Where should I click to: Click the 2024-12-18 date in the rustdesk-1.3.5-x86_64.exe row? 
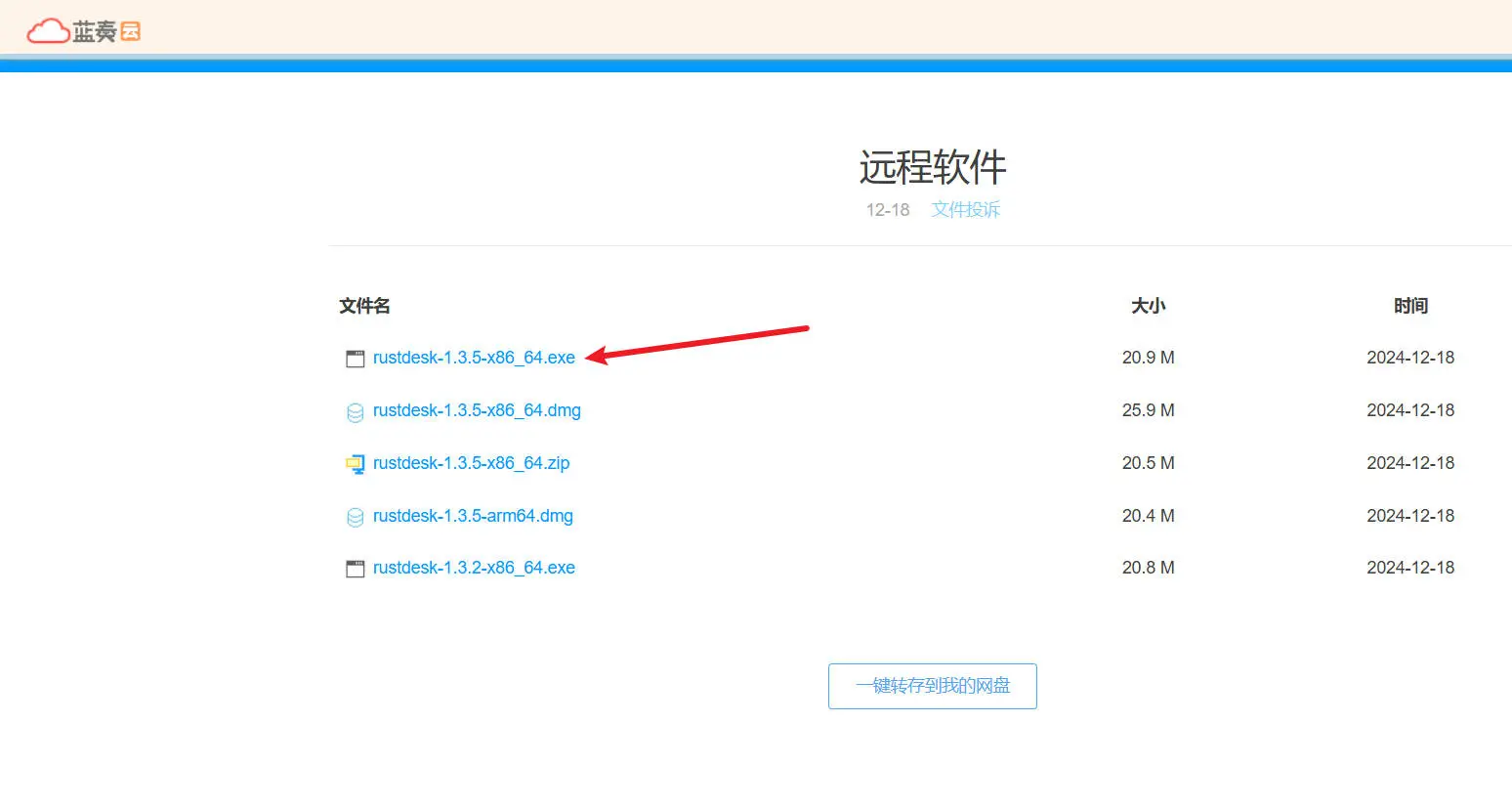click(x=1410, y=358)
